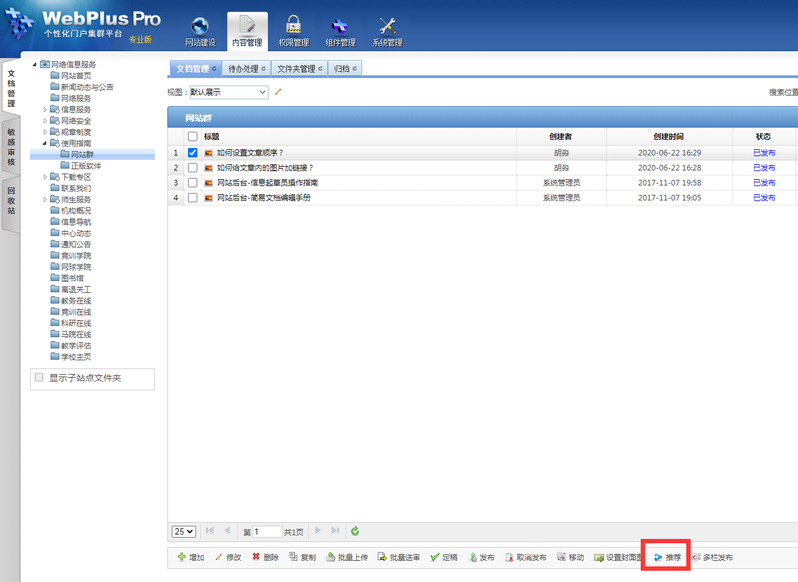Click the green refresh icon in pager
Image resolution: width=798 pixels, height=582 pixels.
(x=355, y=531)
